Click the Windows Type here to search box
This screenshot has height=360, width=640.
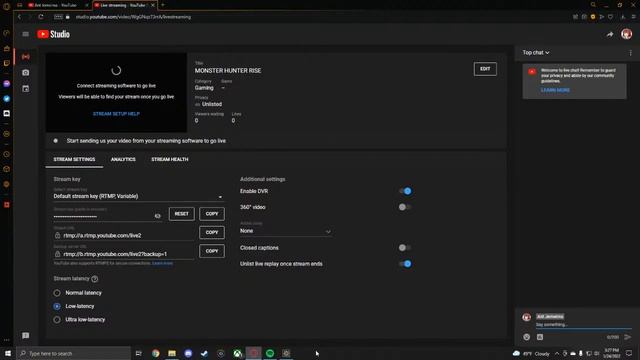tap(73, 353)
